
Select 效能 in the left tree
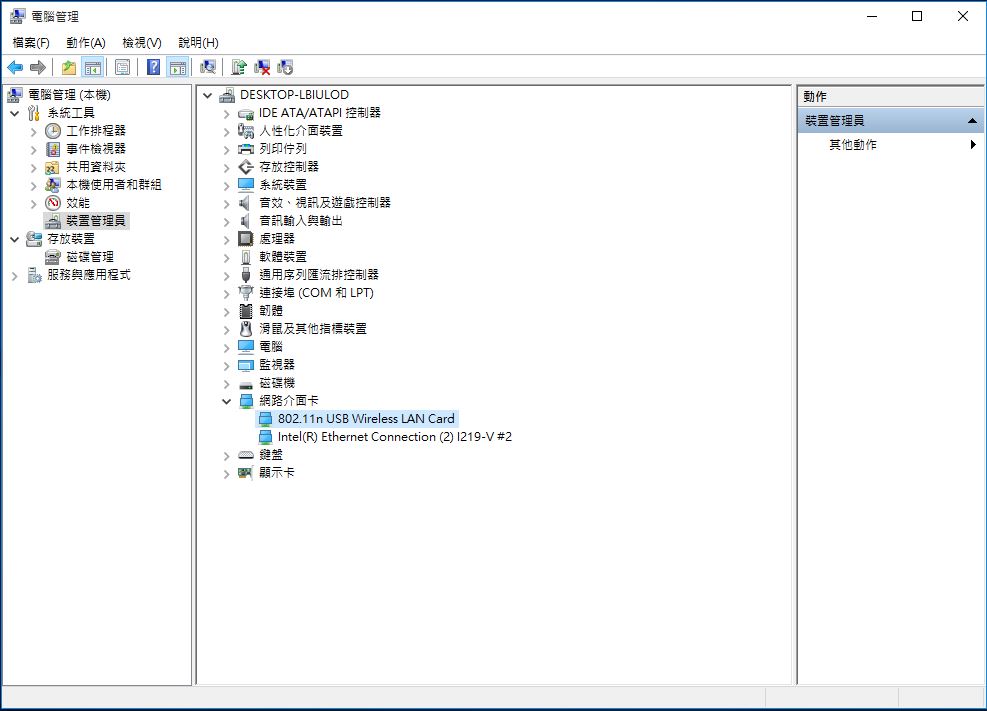78,203
